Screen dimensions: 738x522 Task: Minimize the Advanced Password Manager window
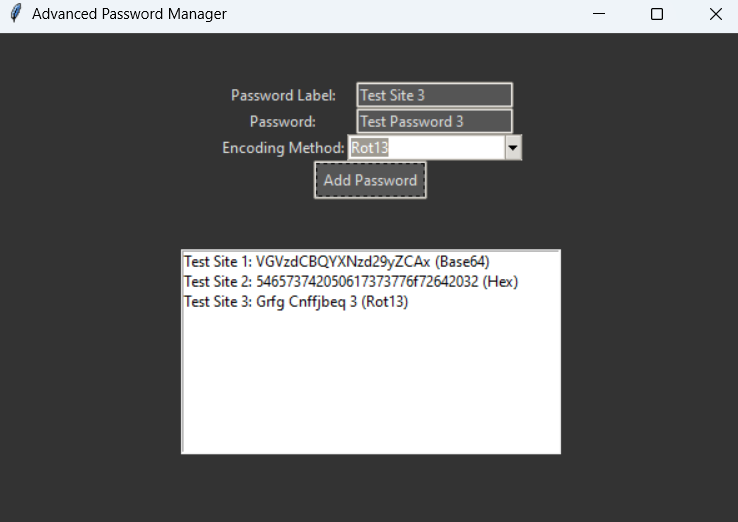pos(599,14)
